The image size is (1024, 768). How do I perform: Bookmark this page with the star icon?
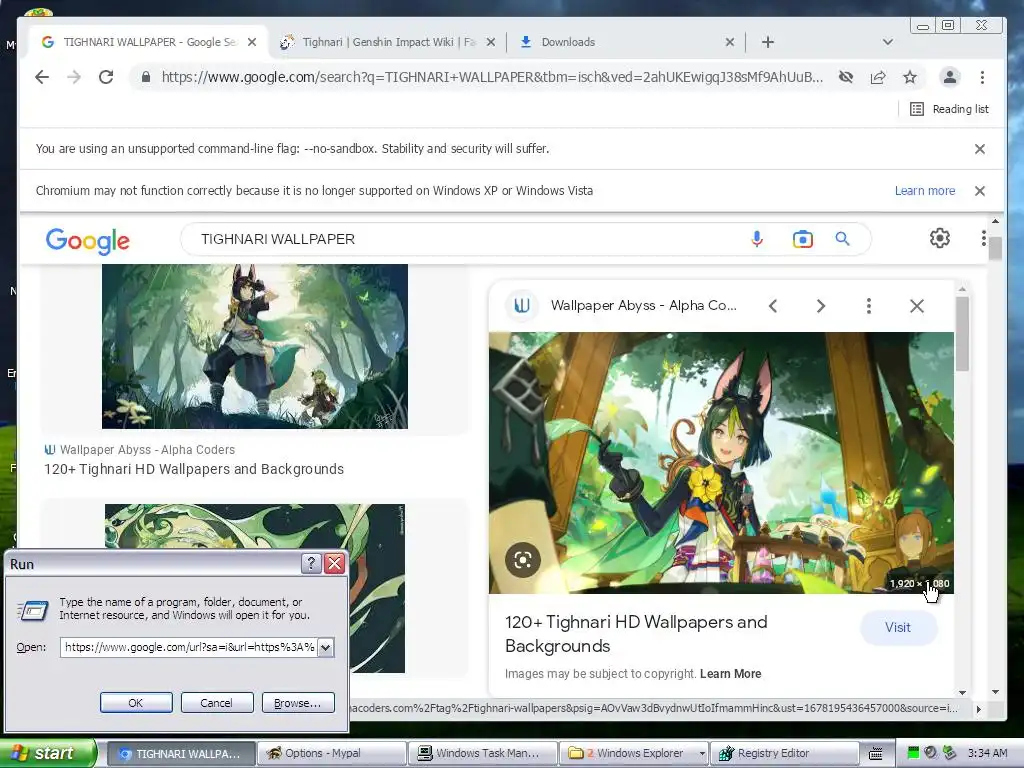tap(910, 77)
